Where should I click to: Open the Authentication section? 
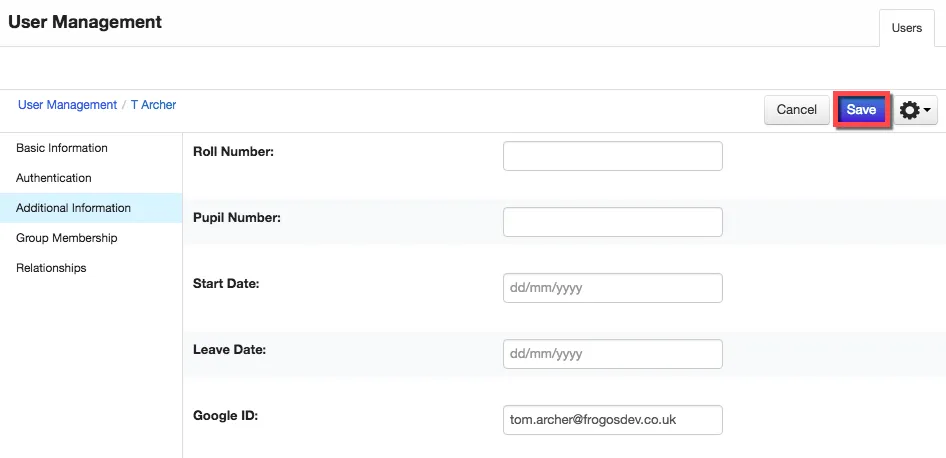tap(54, 178)
